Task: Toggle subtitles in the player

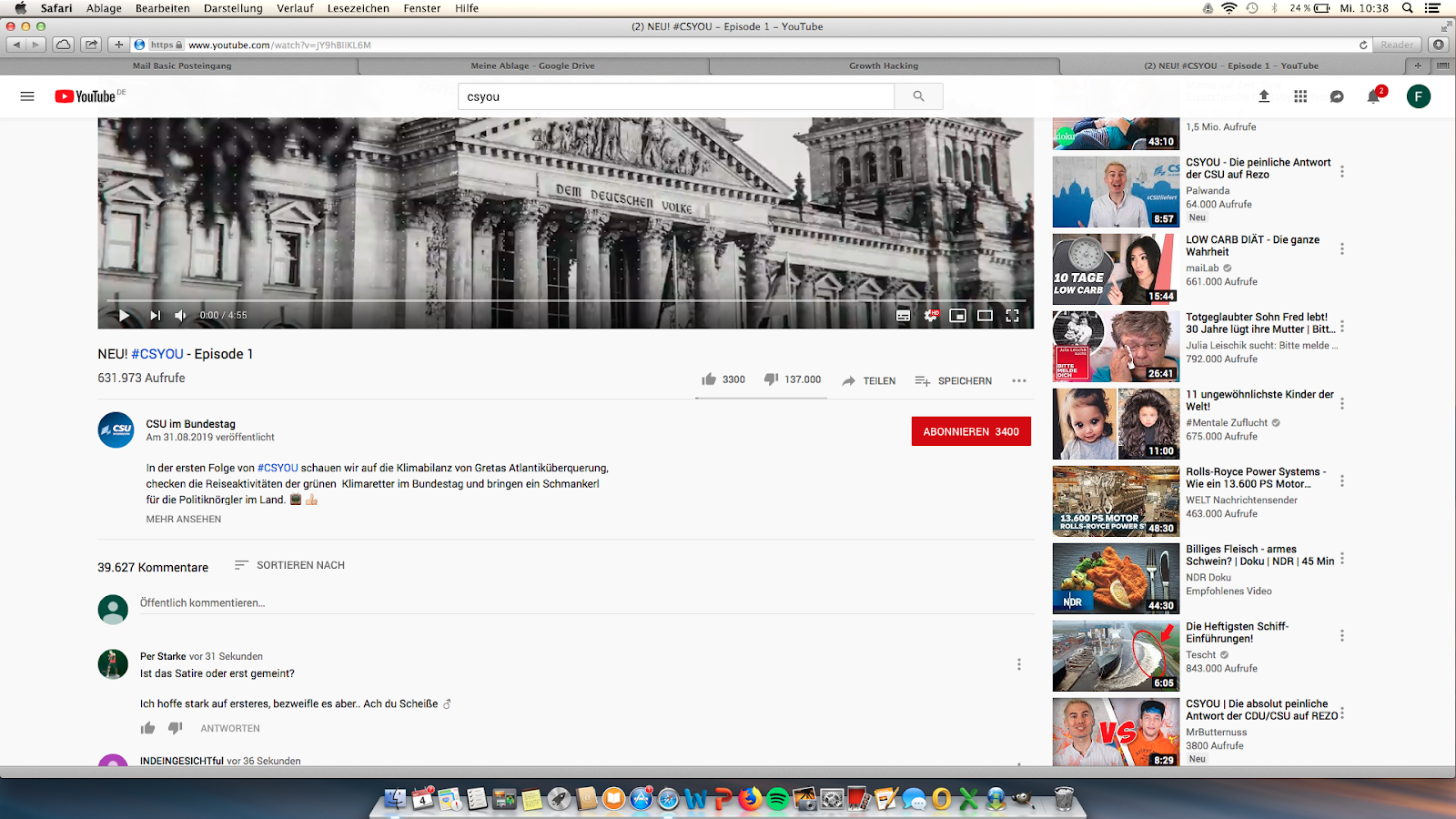Action: (x=903, y=316)
